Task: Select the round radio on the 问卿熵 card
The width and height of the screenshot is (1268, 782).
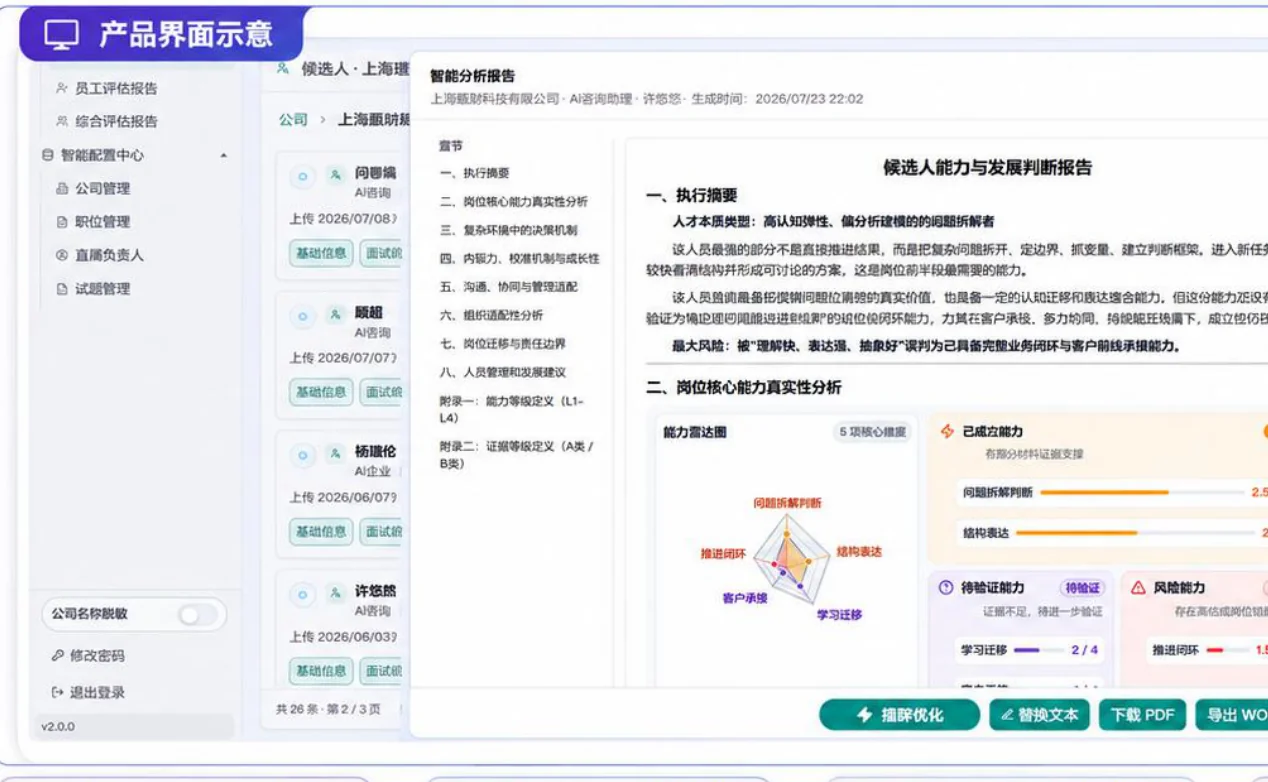Action: click(303, 177)
